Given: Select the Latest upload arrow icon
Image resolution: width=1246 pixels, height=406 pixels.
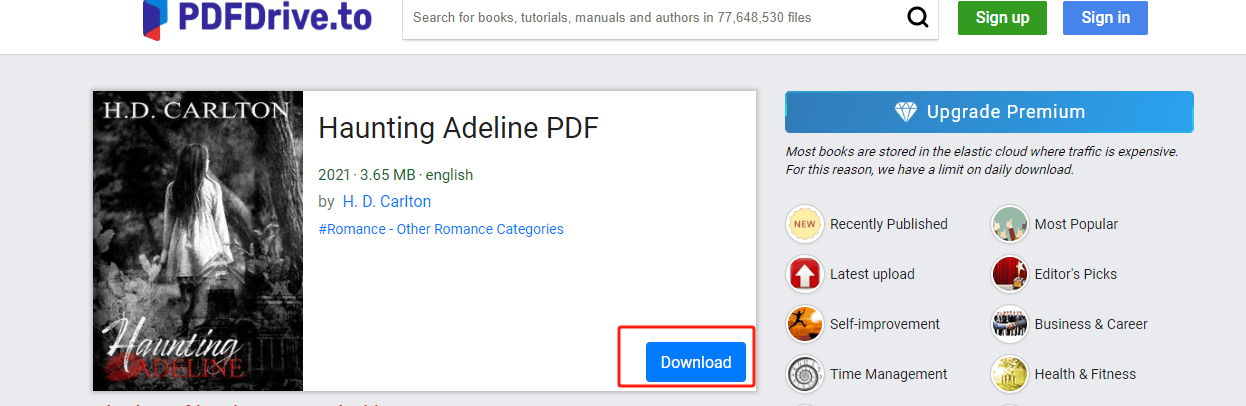Looking at the screenshot, I should pyautogui.click(x=805, y=274).
